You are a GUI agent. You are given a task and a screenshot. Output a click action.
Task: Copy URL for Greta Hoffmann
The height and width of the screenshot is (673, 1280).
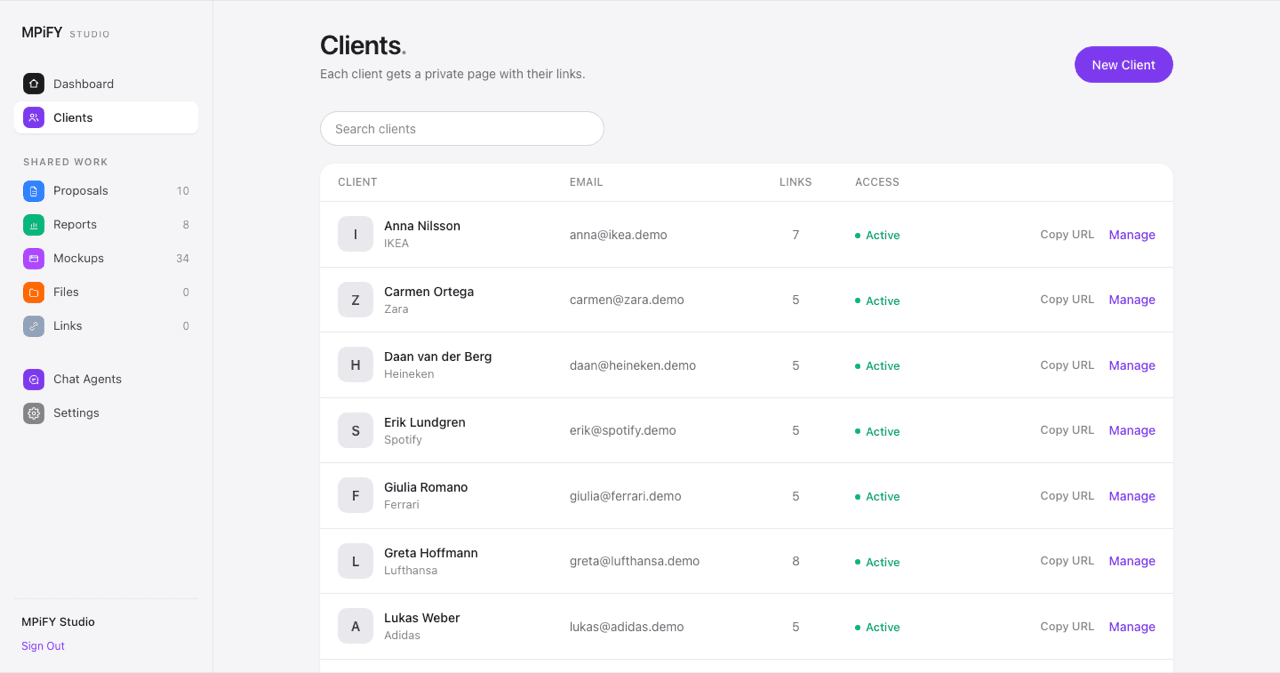[1067, 561]
